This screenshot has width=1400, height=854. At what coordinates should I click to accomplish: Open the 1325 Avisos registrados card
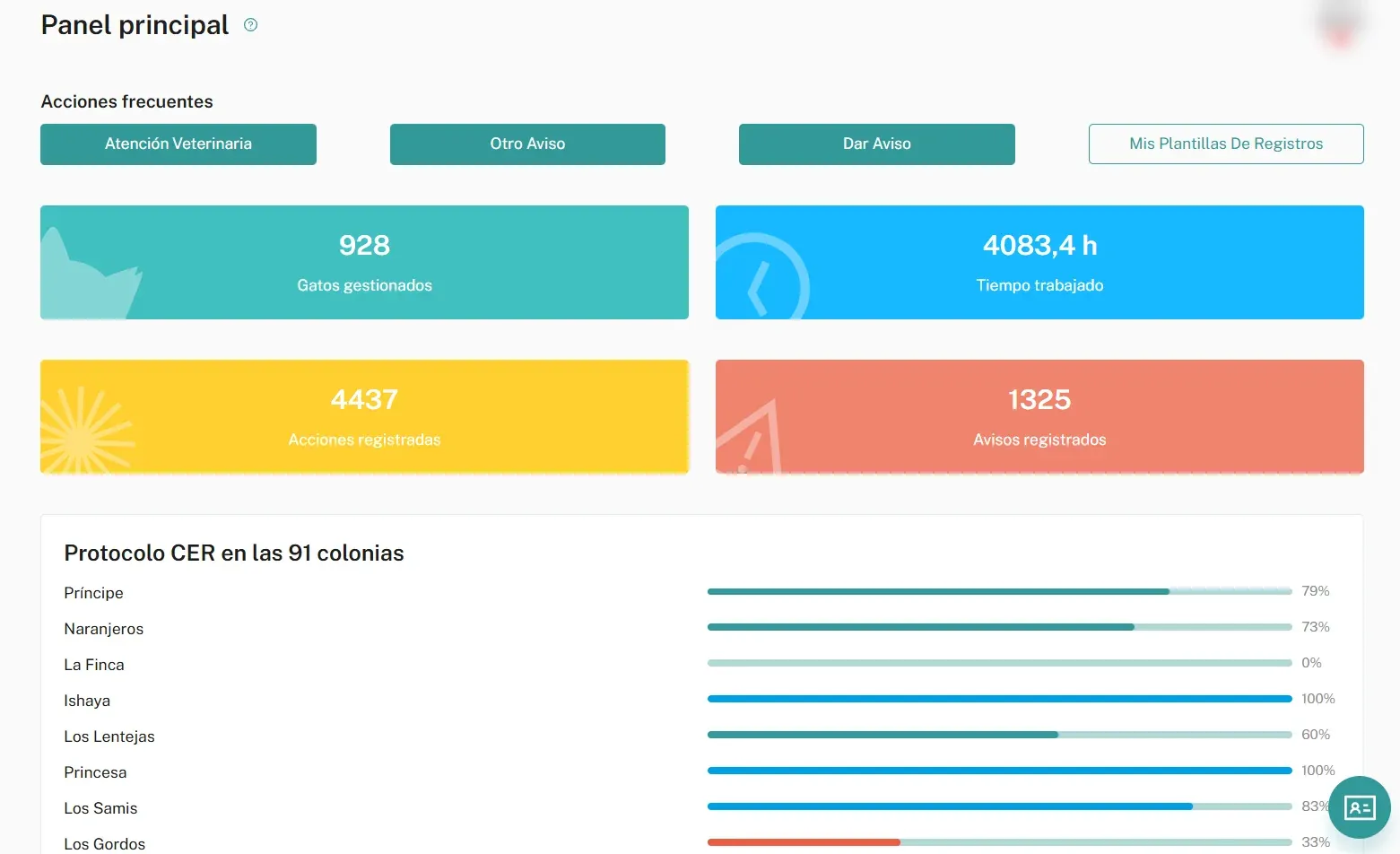coord(1039,416)
